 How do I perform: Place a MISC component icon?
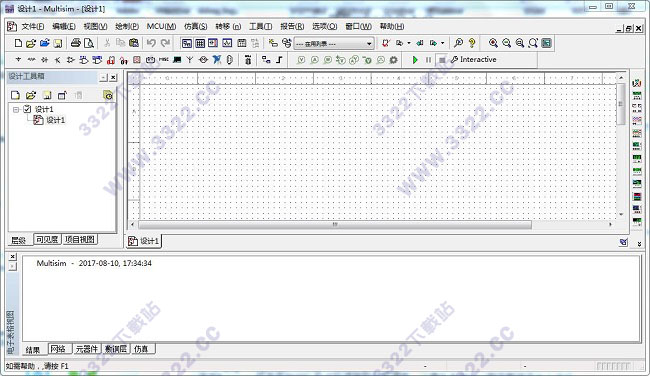point(164,60)
